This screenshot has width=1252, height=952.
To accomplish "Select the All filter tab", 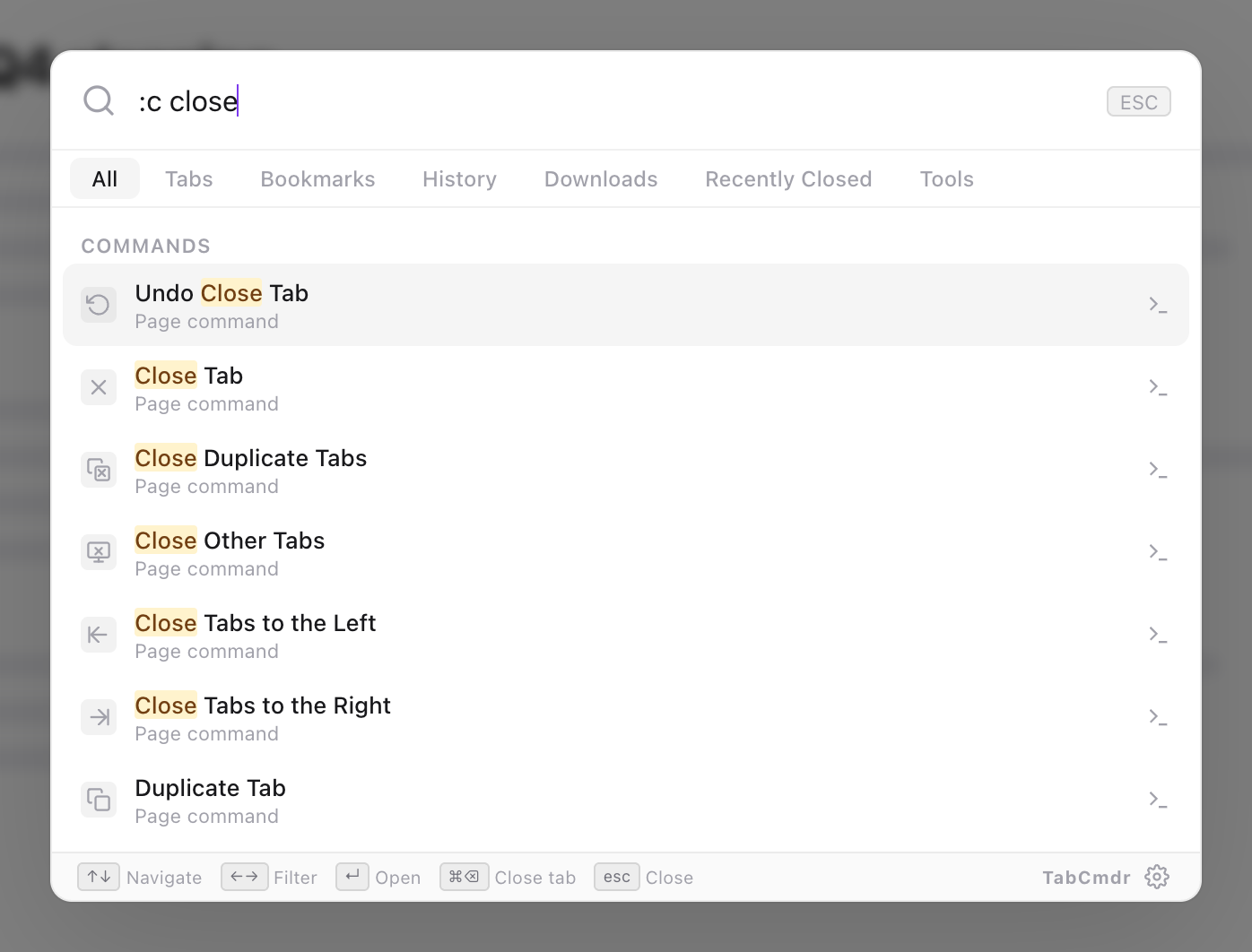I will click(105, 178).
